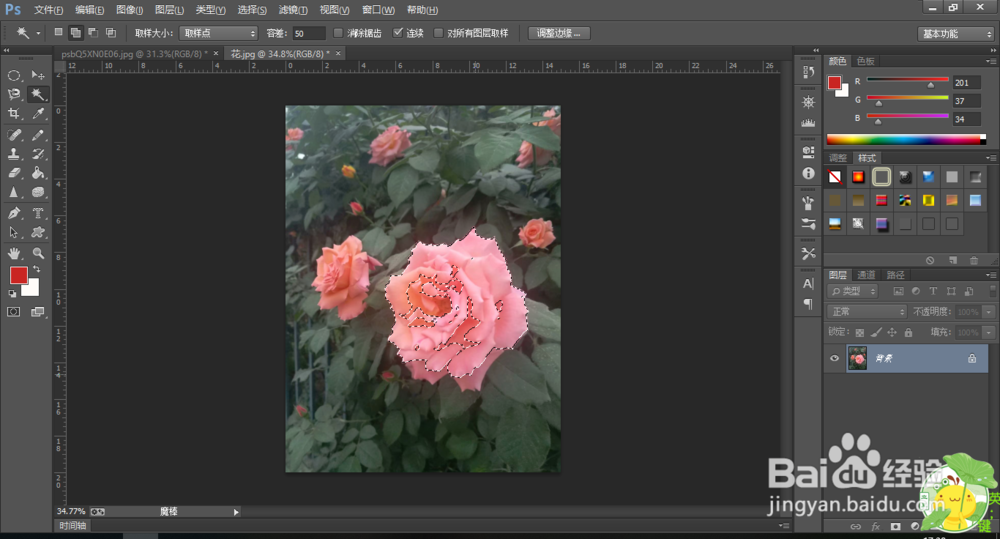Viewport: 1000px width, 539px height.
Task: Choose the Type tool
Action: [x=38, y=213]
